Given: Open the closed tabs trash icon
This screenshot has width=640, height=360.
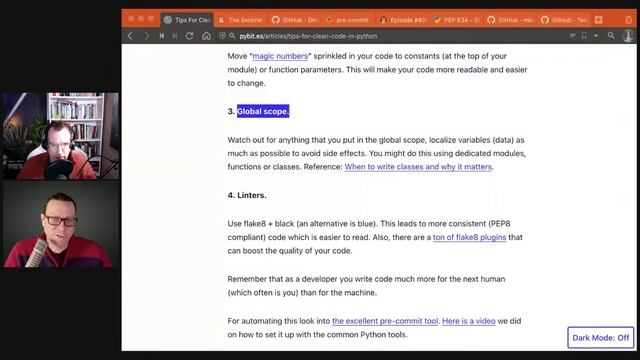Looking at the screenshot, I should [x=629, y=20].
